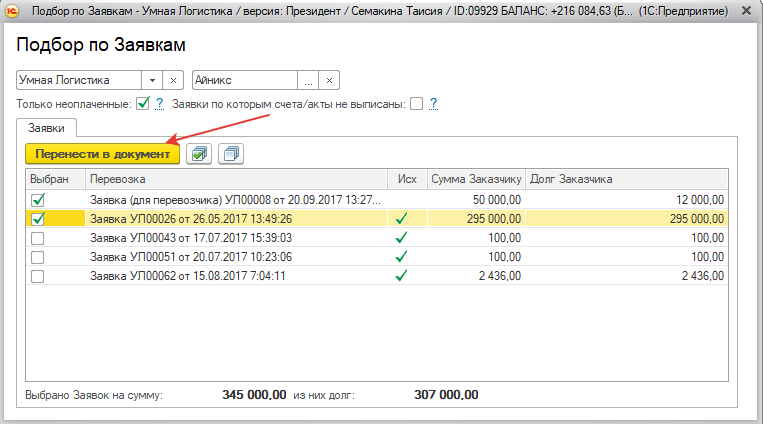
Task: Click the 345 000,00 selected total value
Action: [254, 395]
